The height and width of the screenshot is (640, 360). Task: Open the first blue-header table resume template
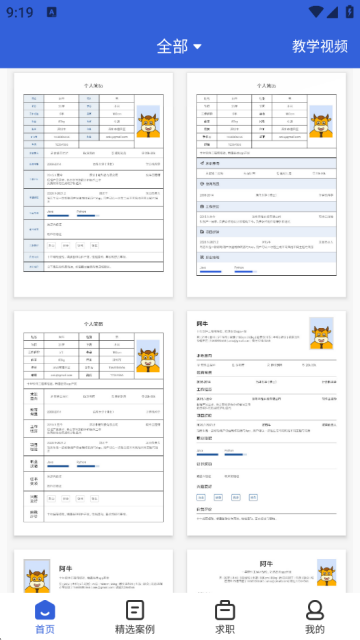[93, 185]
